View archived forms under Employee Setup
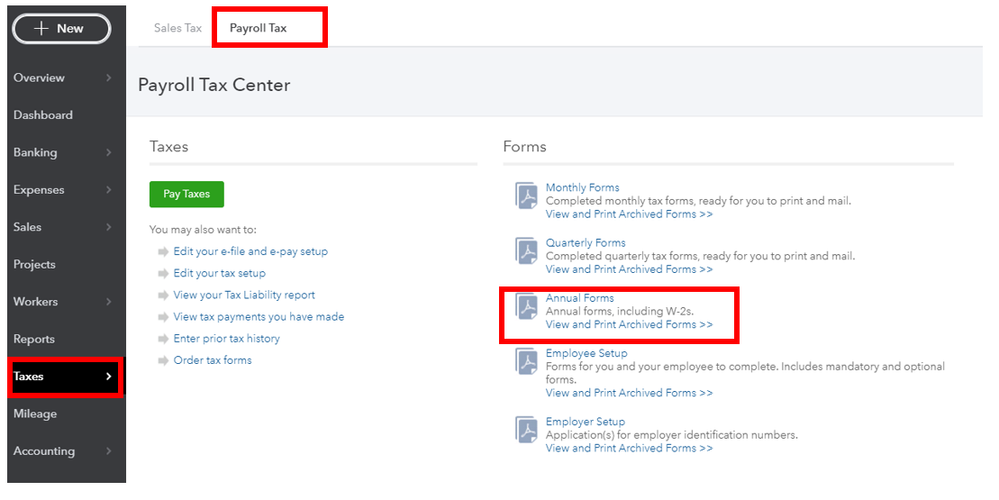 [x=629, y=393]
